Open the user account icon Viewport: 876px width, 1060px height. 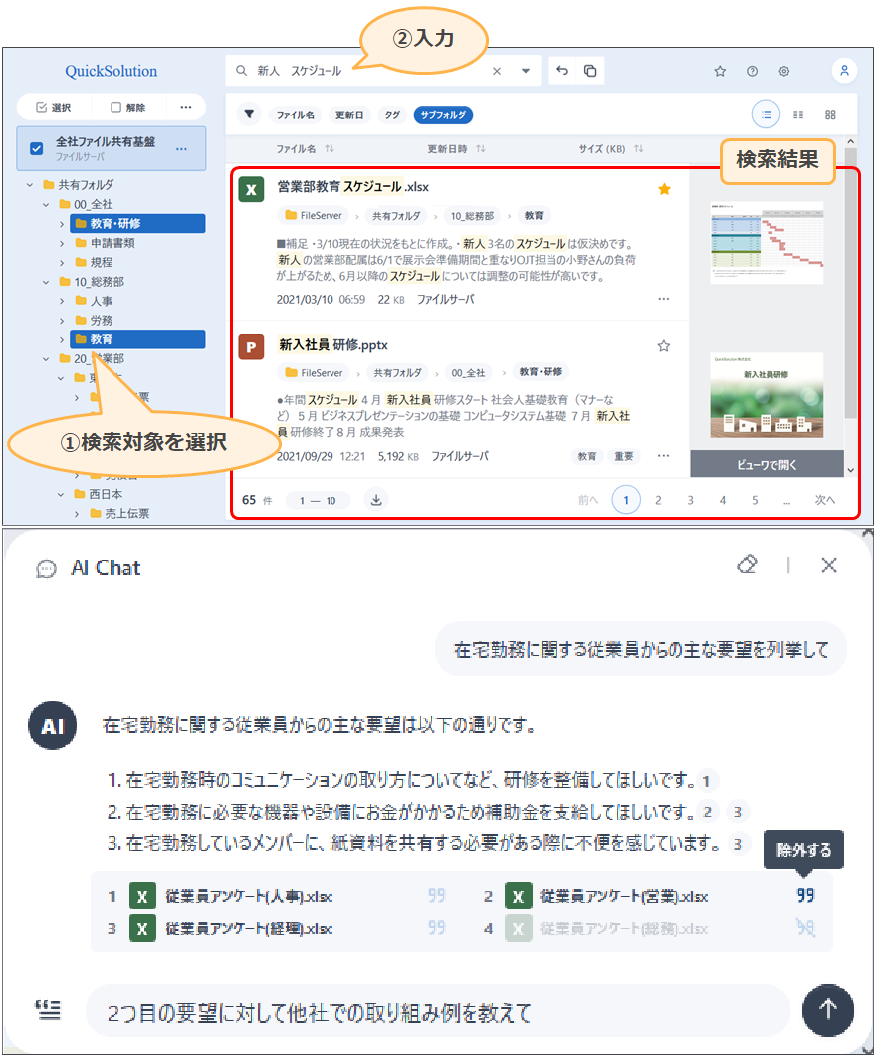(x=844, y=70)
